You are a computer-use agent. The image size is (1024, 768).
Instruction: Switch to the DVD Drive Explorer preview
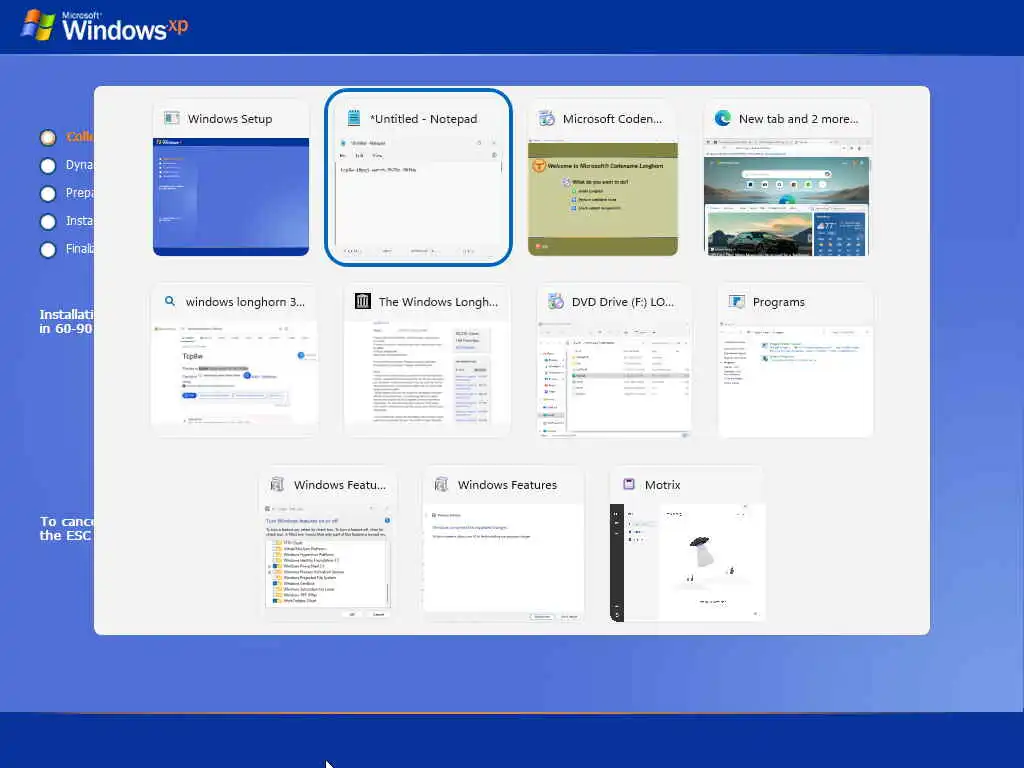(x=614, y=379)
